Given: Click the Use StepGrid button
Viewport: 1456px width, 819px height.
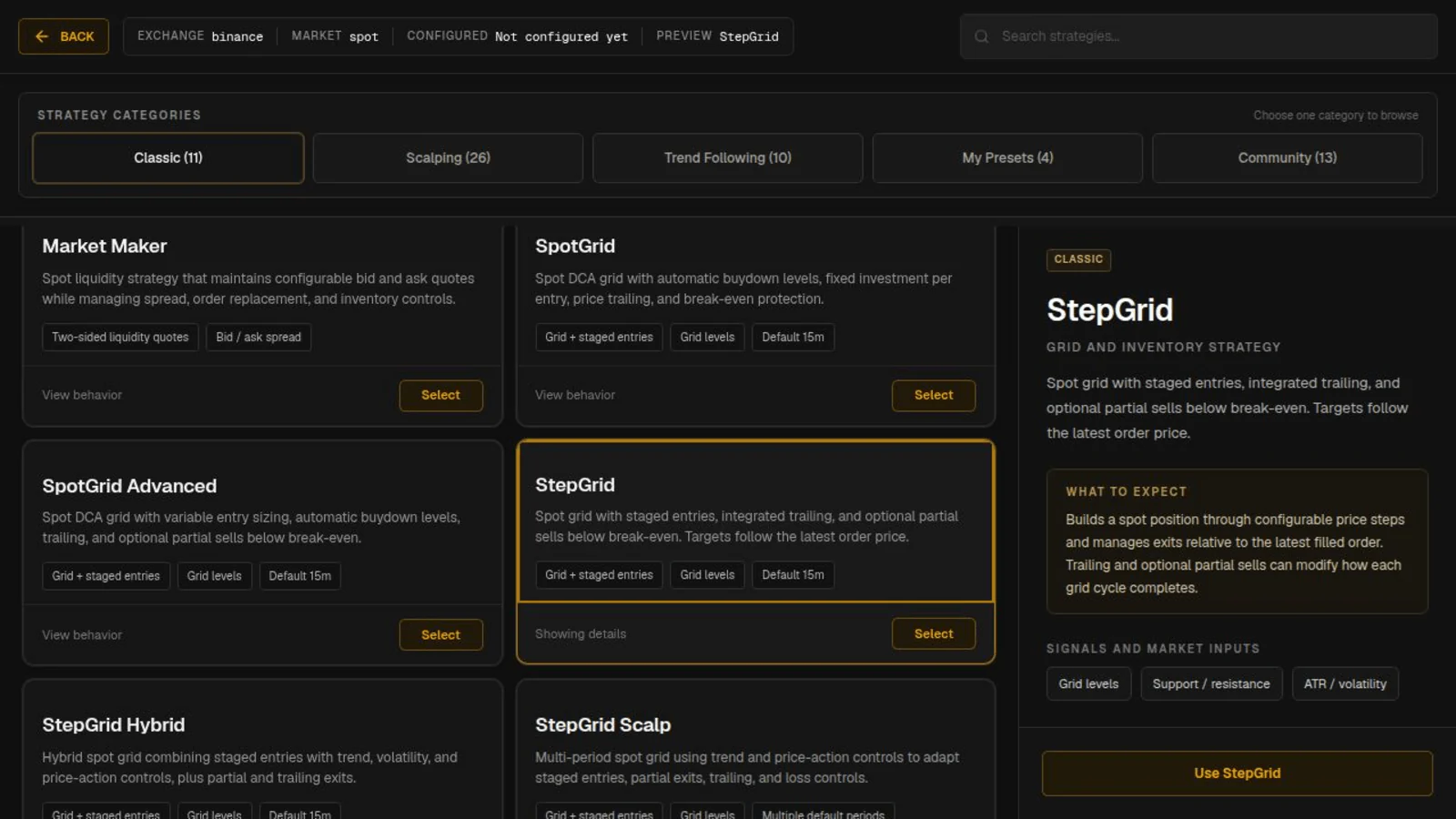Looking at the screenshot, I should (x=1237, y=773).
